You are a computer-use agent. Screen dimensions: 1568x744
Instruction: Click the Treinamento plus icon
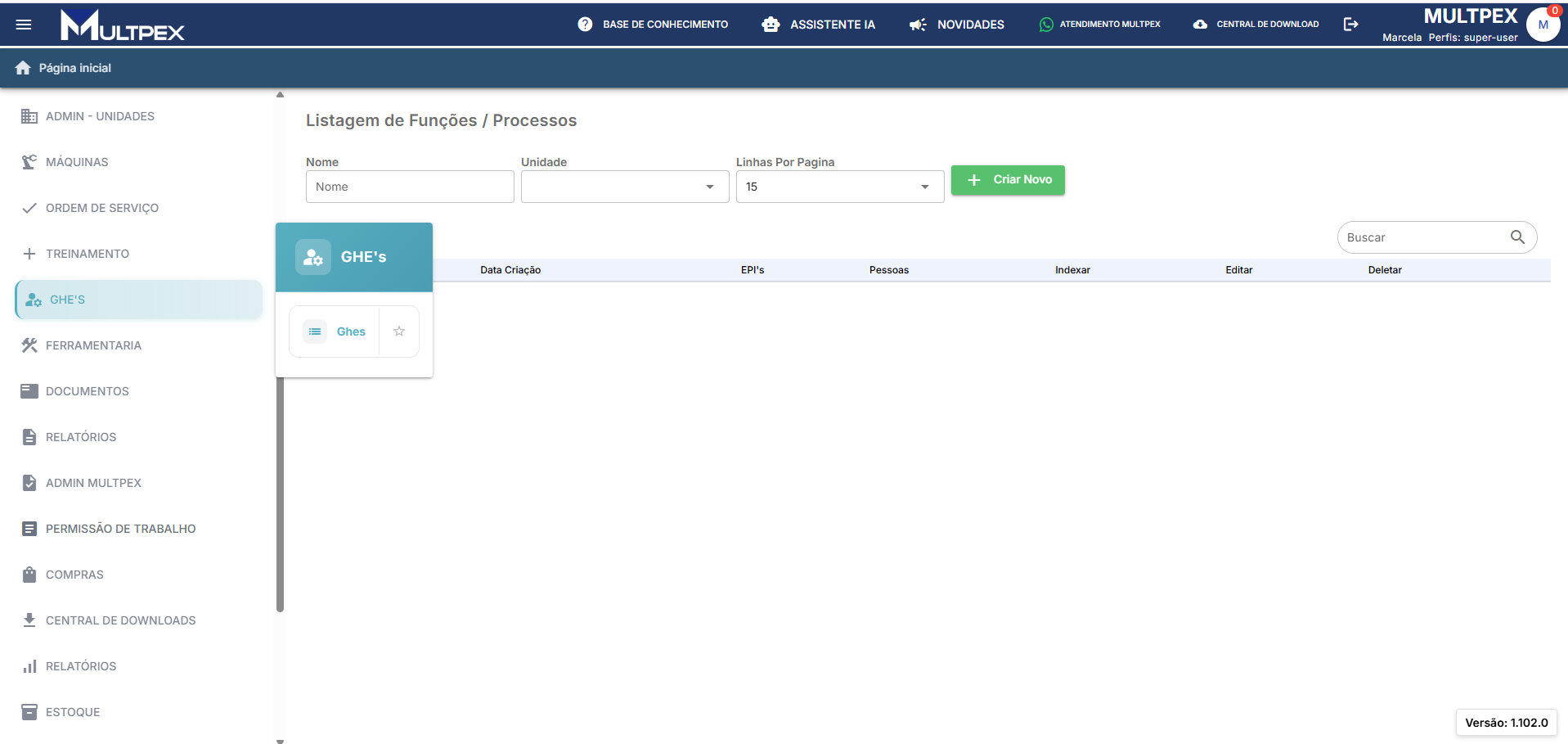29,254
